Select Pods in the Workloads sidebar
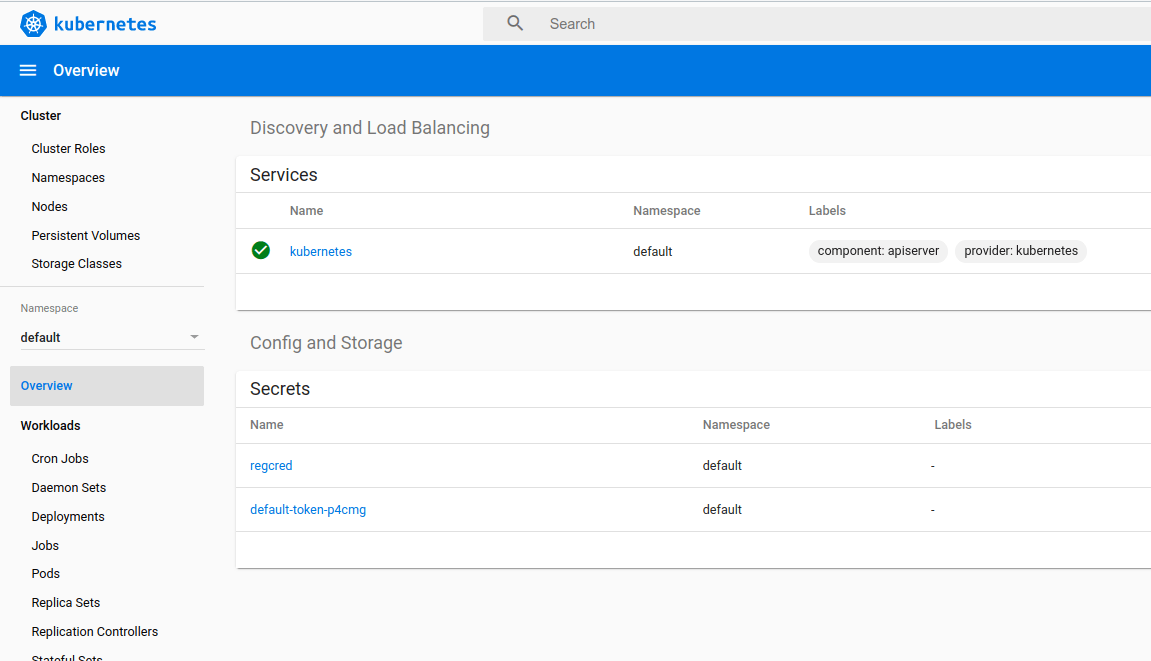1151x661 pixels. point(45,573)
